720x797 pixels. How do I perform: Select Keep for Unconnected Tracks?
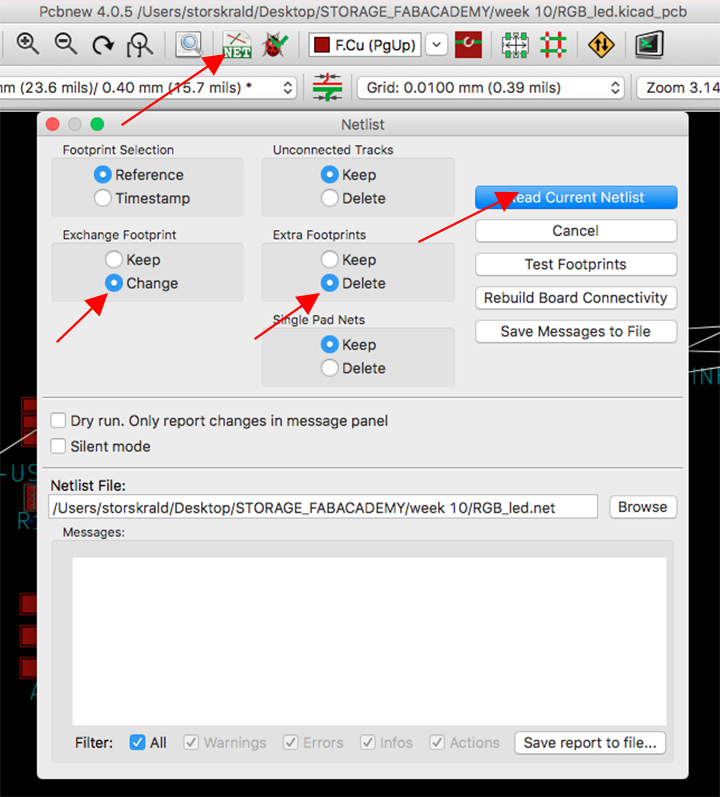pyautogui.click(x=329, y=175)
